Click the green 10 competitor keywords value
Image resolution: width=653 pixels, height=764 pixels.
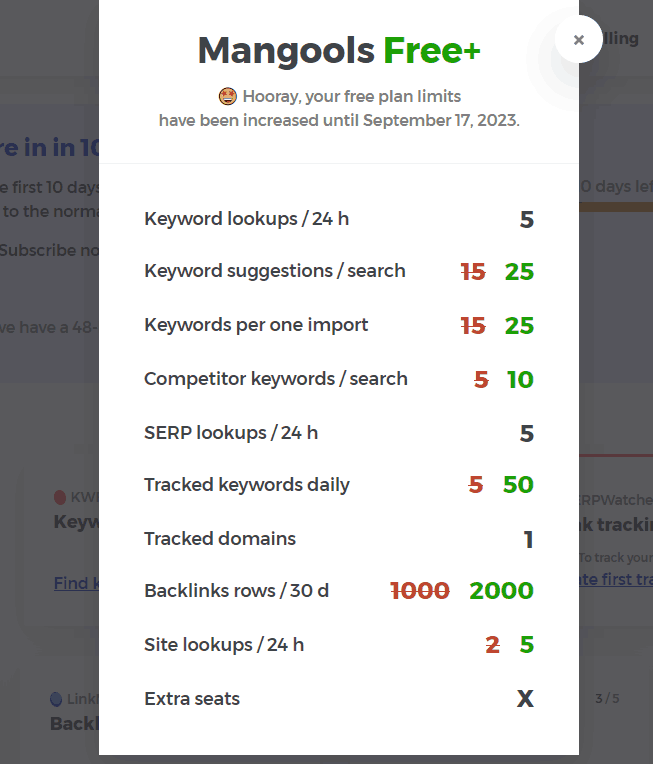(x=520, y=380)
